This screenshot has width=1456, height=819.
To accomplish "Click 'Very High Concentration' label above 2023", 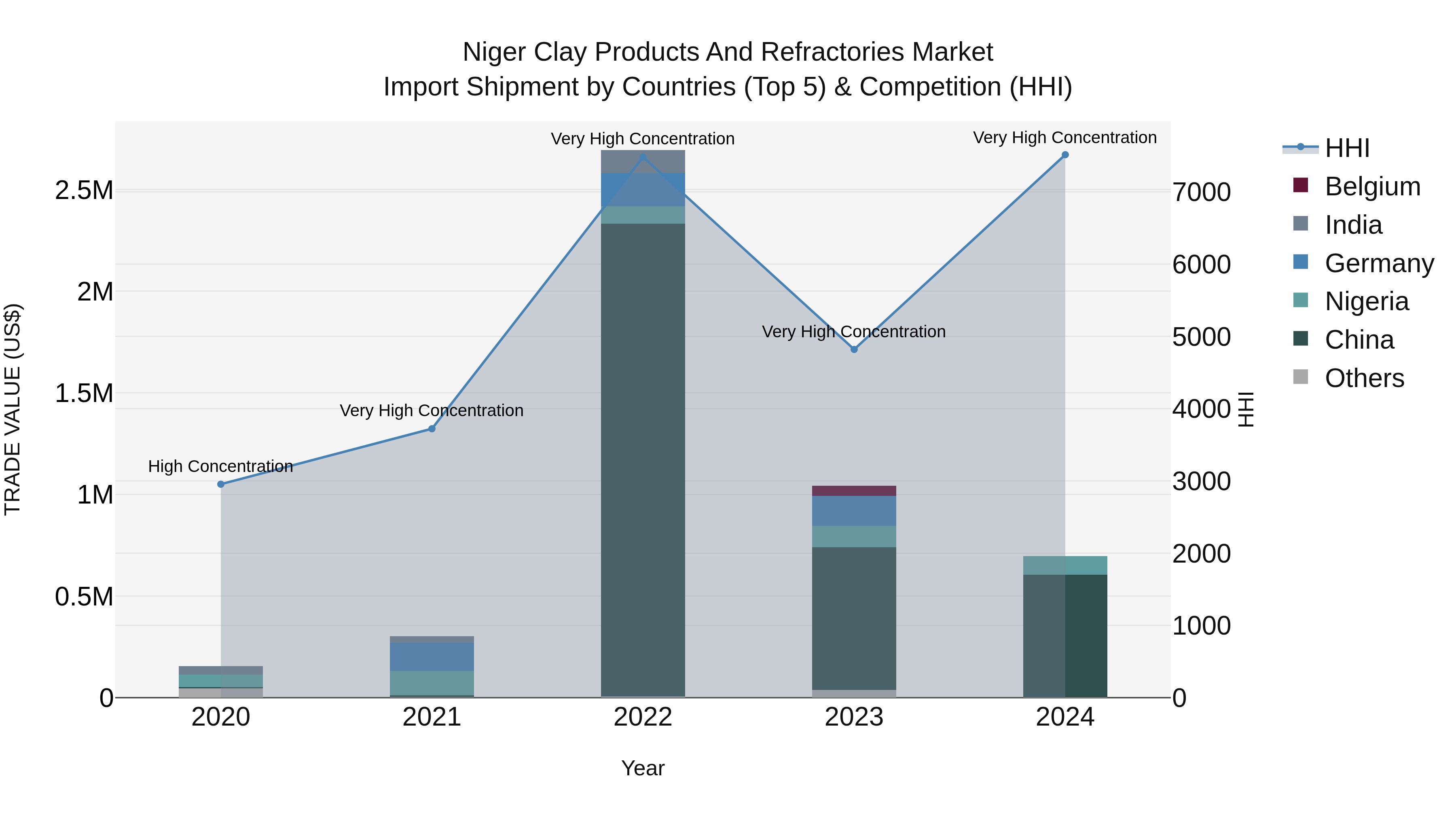I will (x=854, y=331).
